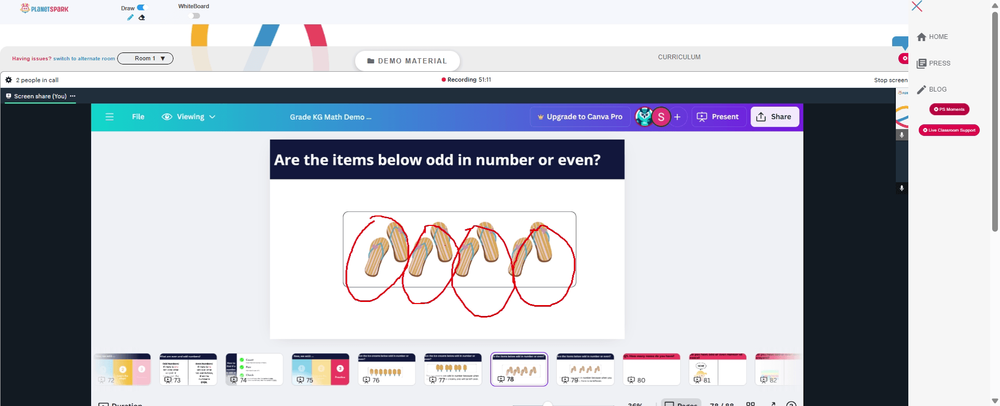Click the S collaborator avatar
The width and height of the screenshot is (1000, 406).
click(x=661, y=117)
